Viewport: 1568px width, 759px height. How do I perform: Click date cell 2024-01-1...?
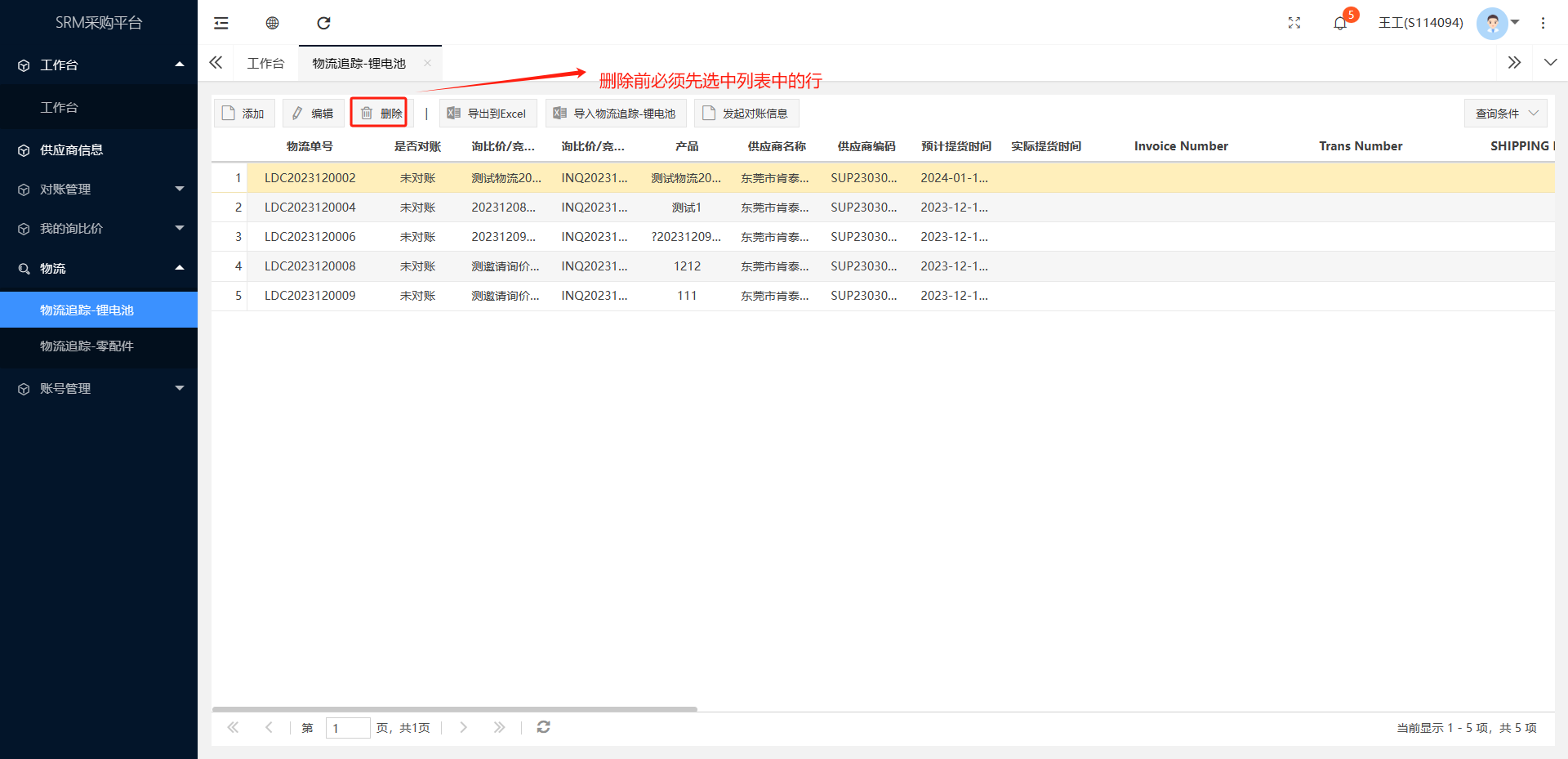click(955, 178)
